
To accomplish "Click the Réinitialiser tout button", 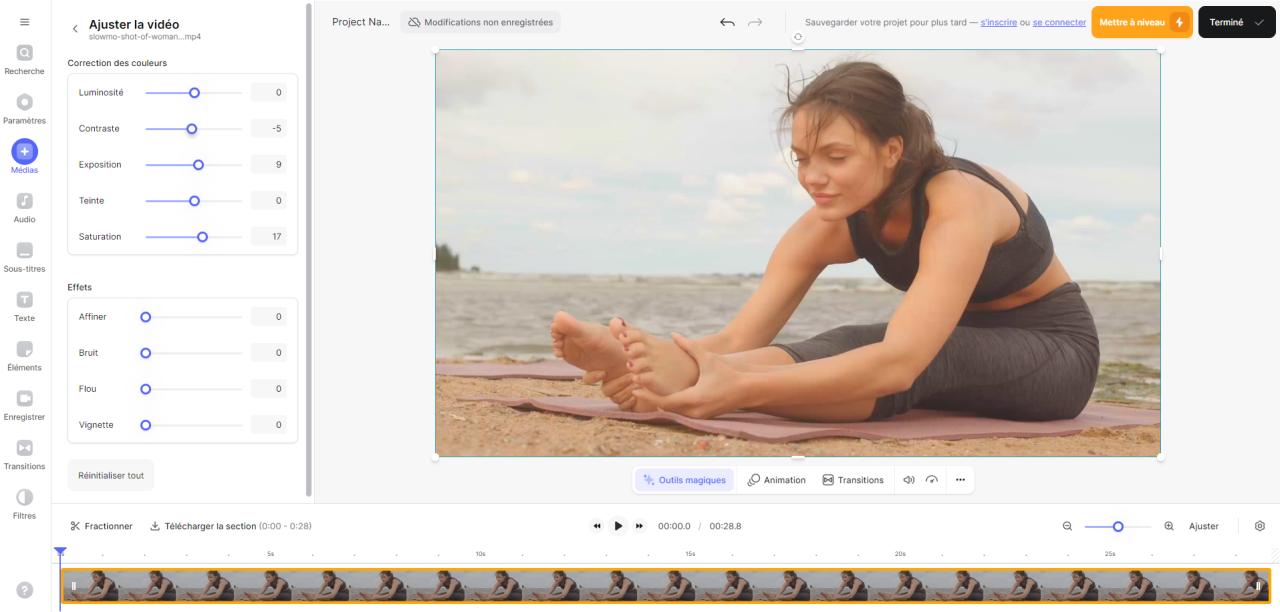I will [x=110, y=474].
